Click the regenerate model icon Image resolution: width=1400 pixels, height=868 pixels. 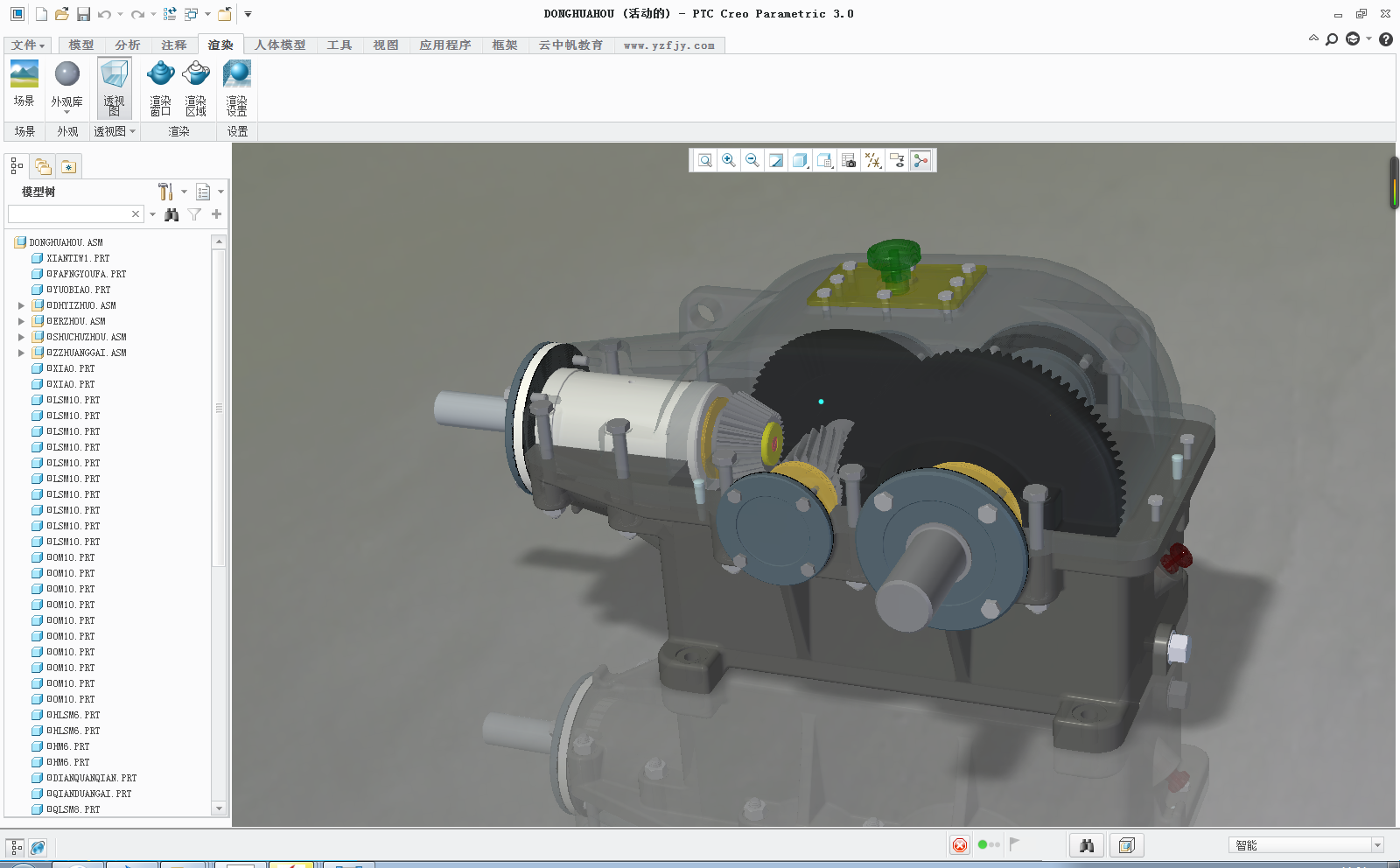[x=170, y=14]
